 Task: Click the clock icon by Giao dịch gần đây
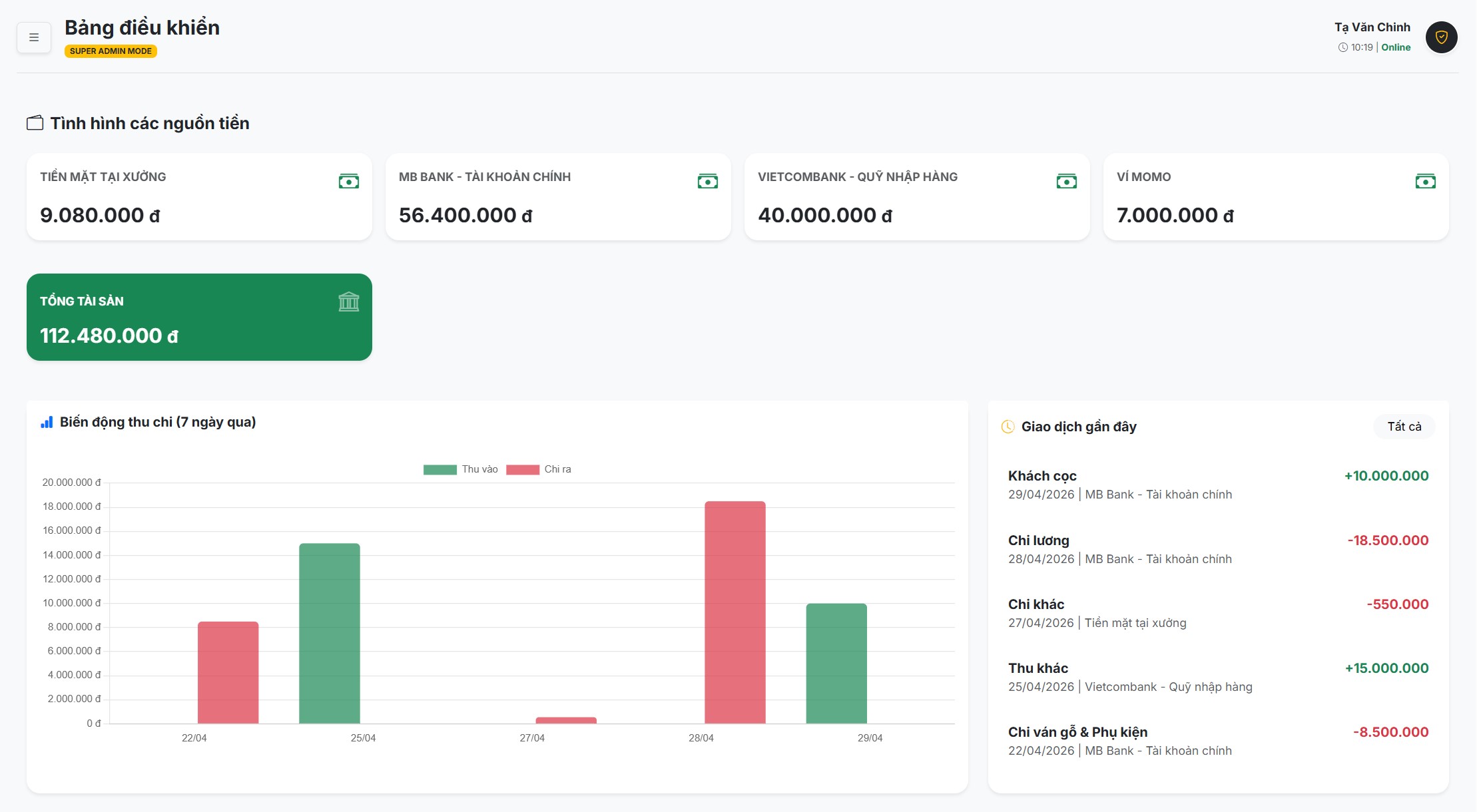coord(1008,427)
